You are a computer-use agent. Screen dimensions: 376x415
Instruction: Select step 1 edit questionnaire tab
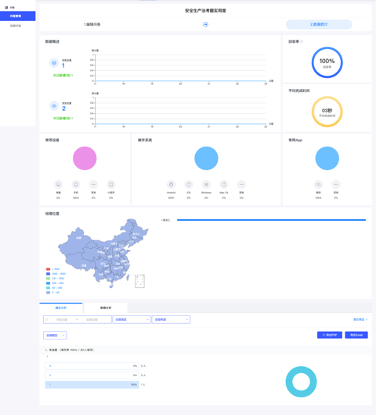coord(92,24)
